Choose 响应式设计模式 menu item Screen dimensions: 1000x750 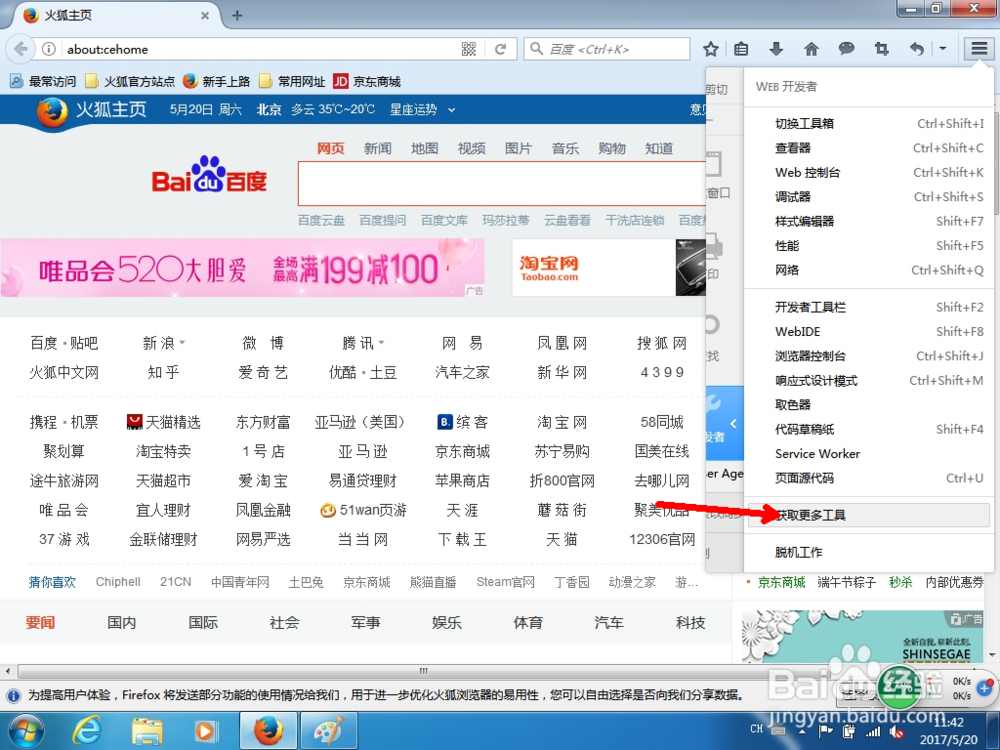coord(869,381)
